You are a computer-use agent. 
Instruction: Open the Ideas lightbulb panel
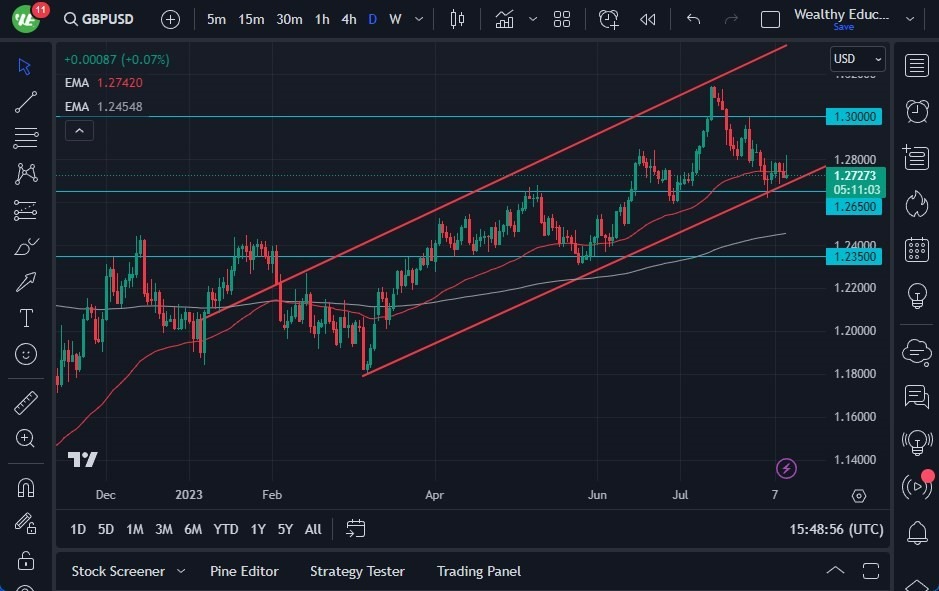click(x=916, y=296)
